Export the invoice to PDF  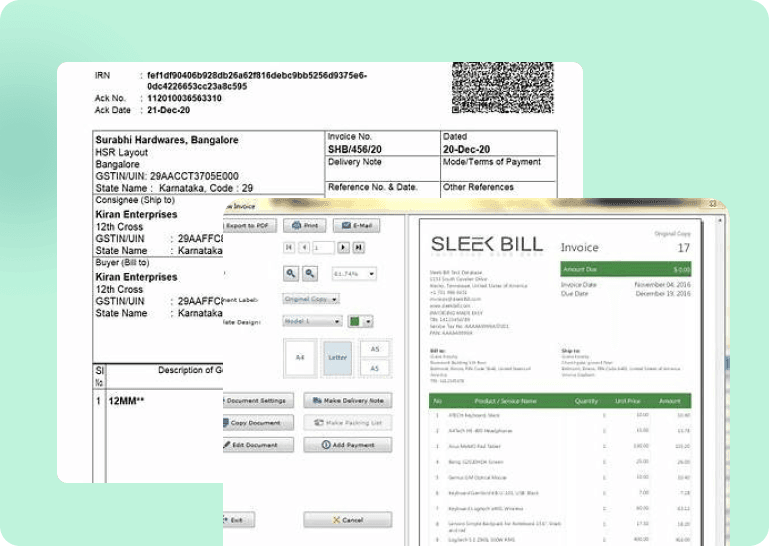coord(249,226)
